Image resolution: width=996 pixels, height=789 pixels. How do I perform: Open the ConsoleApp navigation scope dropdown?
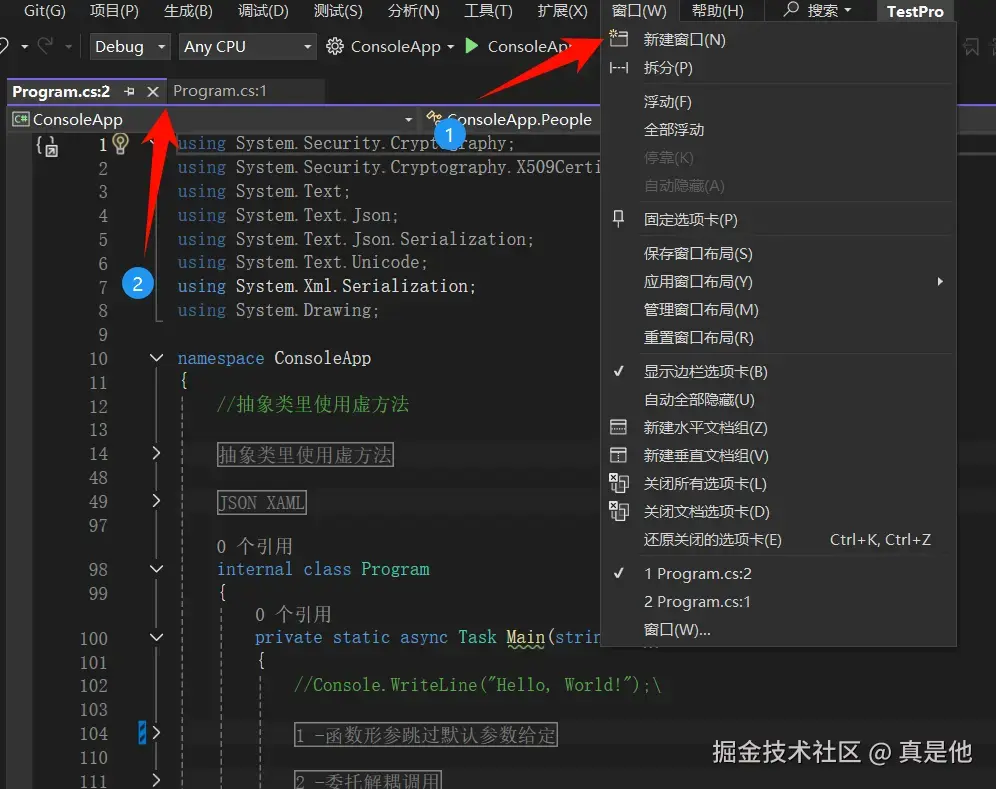[x=408, y=119]
